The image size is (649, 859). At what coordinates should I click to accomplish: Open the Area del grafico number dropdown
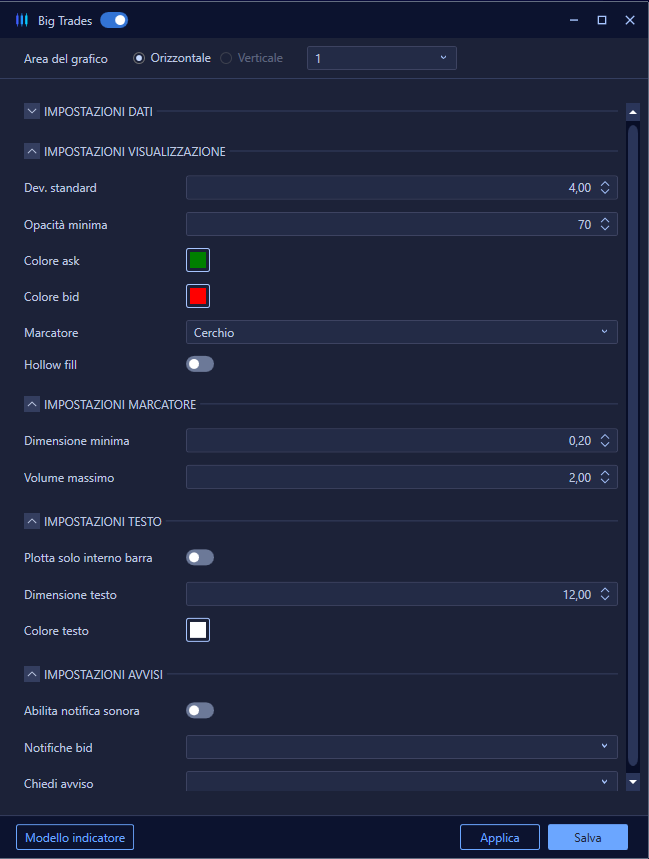382,58
